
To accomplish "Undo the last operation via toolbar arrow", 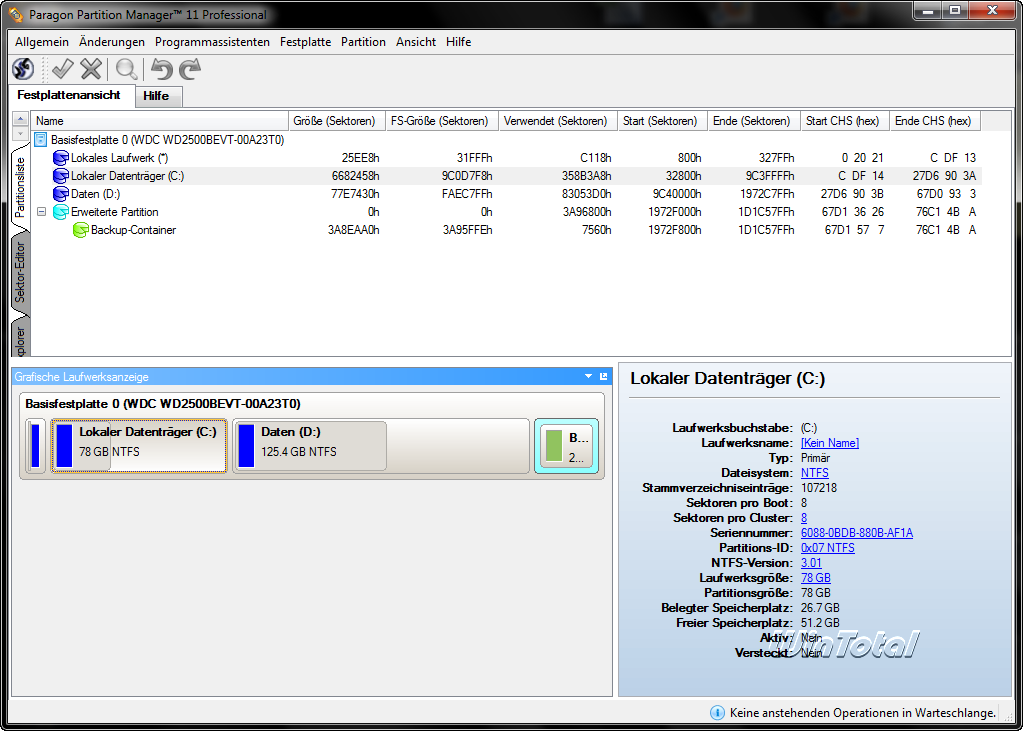I will 161,69.
